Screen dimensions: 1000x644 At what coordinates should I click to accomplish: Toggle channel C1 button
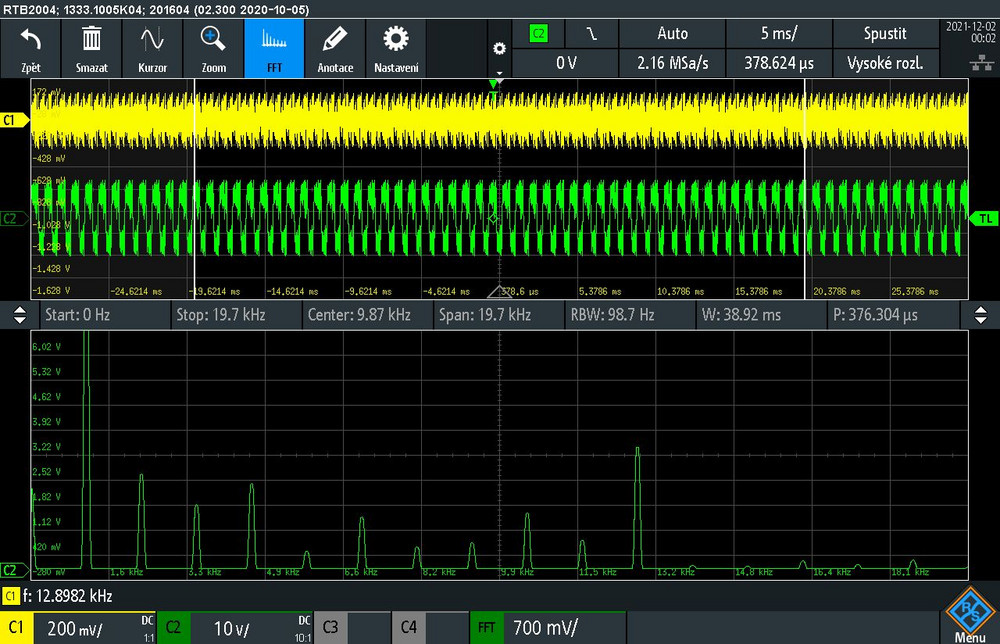17,628
